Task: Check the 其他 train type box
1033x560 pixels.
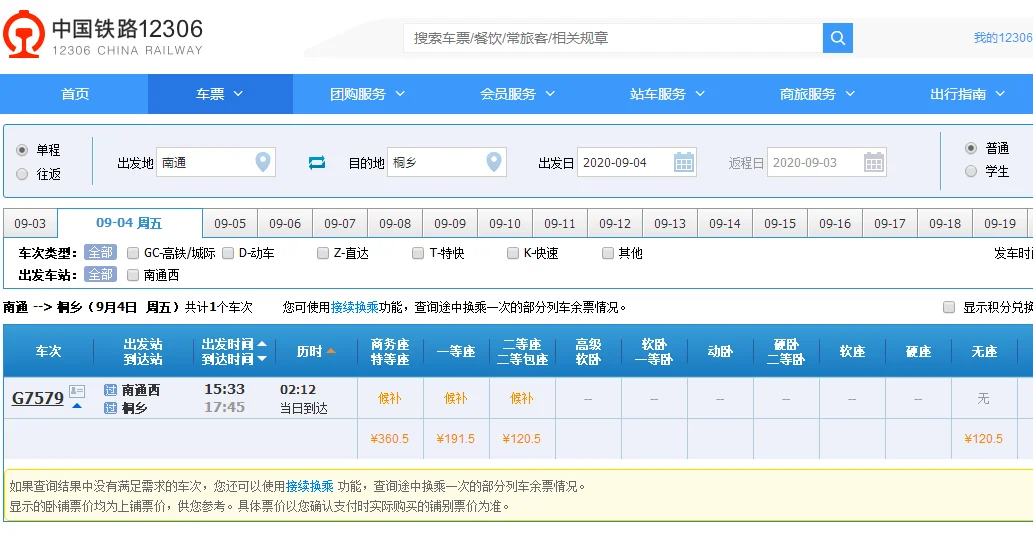Action: 607,253
